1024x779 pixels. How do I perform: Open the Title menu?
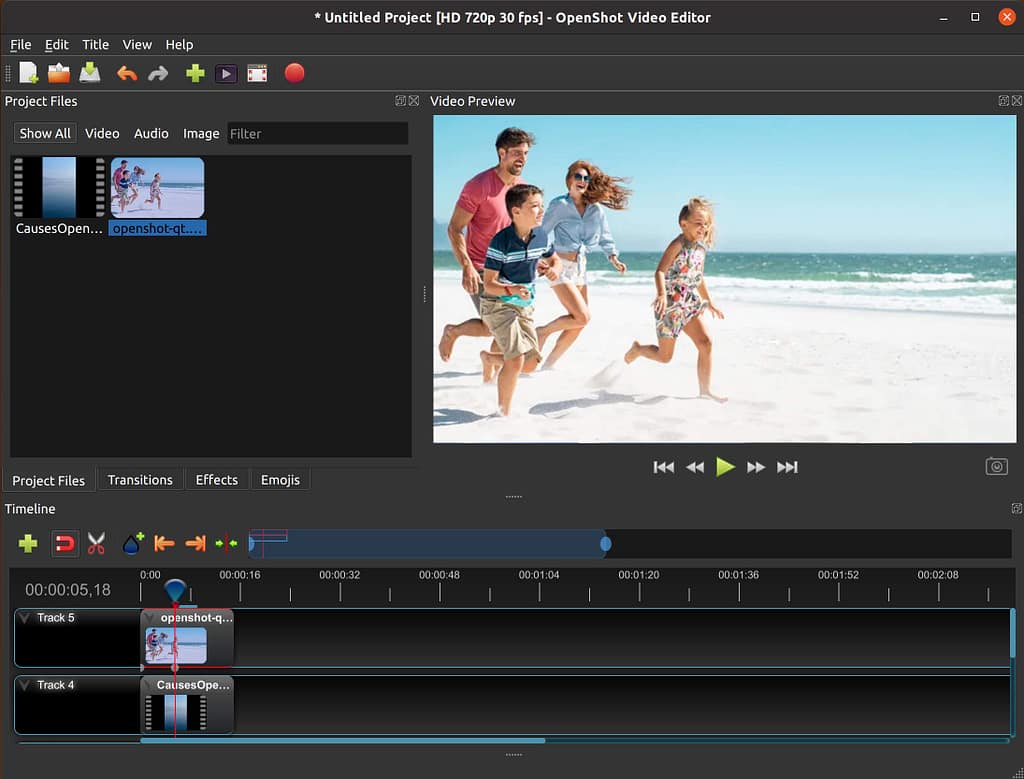[x=95, y=44]
